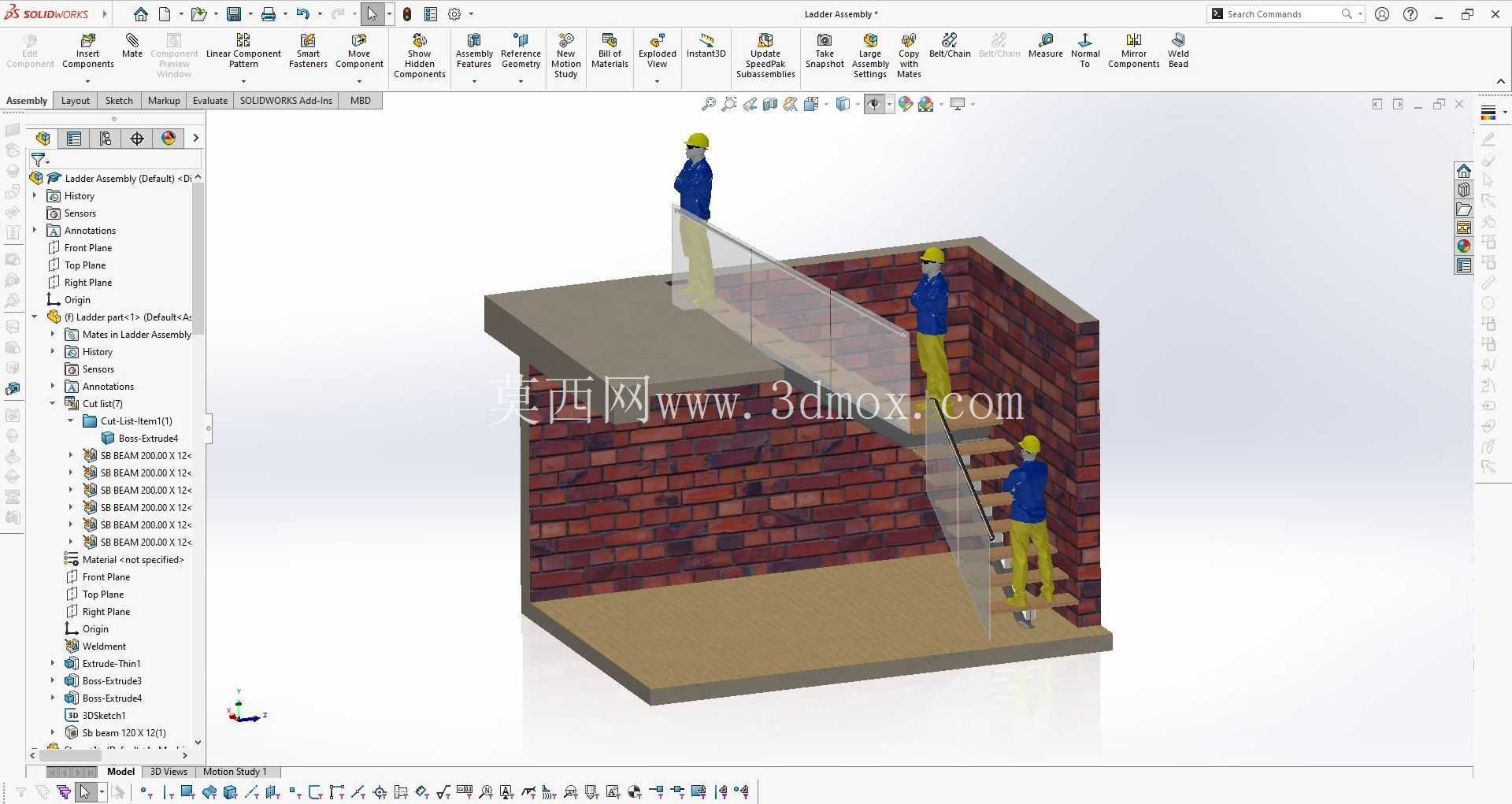Image resolution: width=1512 pixels, height=804 pixels.
Task: Open the Exploded View dropdown arrow
Action: 657,81
